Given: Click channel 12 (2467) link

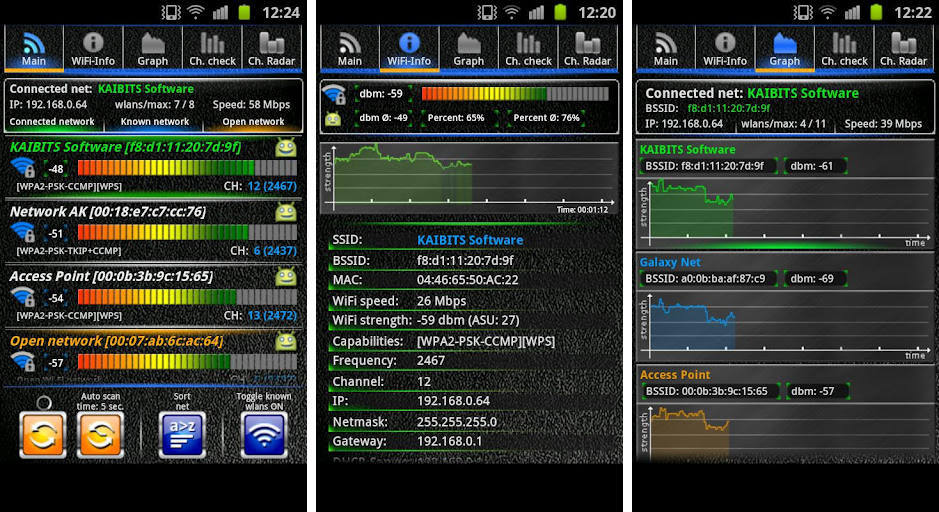Looking at the screenshot, I should [272, 186].
